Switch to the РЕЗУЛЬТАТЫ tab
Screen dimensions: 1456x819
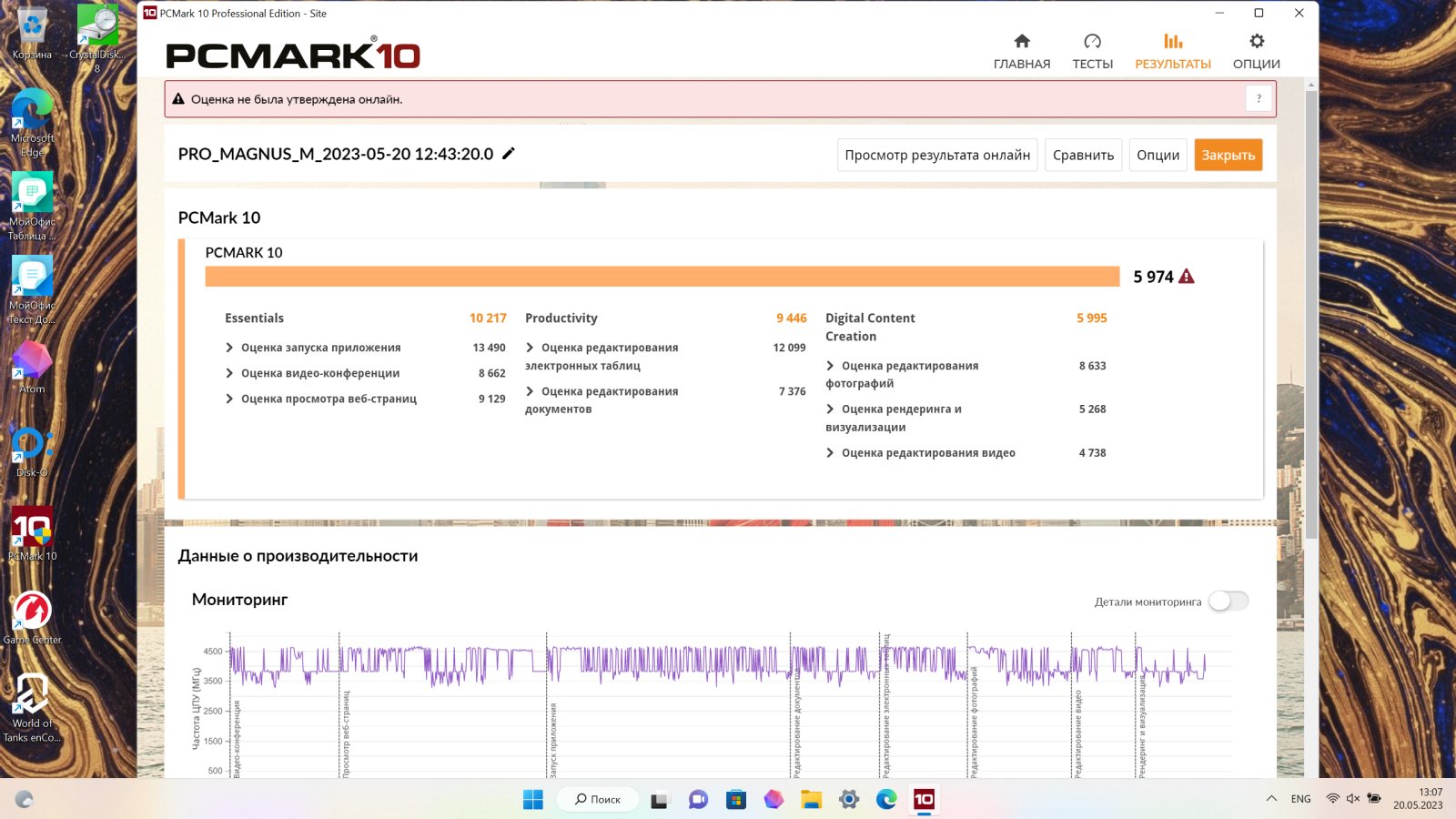(x=1172, y=51)
